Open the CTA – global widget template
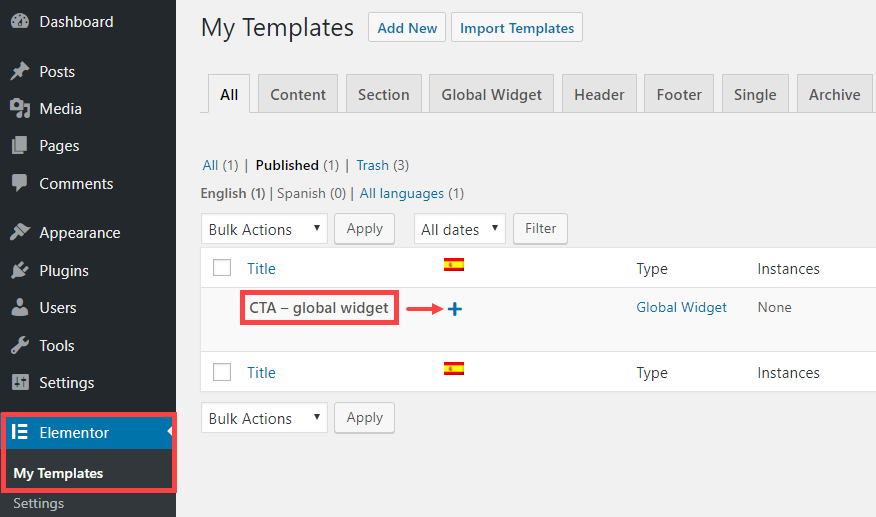Screen dimensions: 876x517 [318, 308]
